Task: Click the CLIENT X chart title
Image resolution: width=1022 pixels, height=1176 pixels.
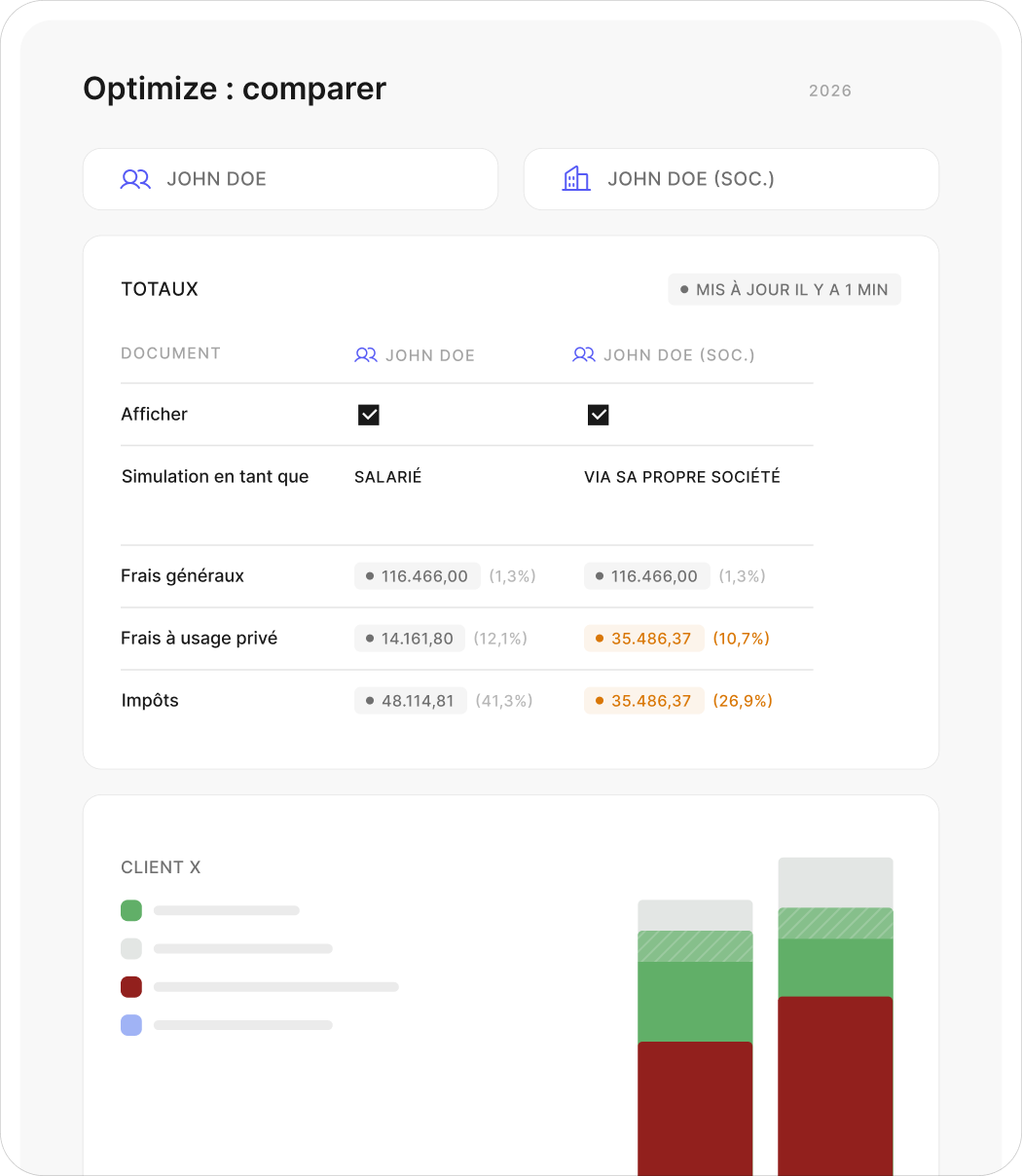Action: 161,867
